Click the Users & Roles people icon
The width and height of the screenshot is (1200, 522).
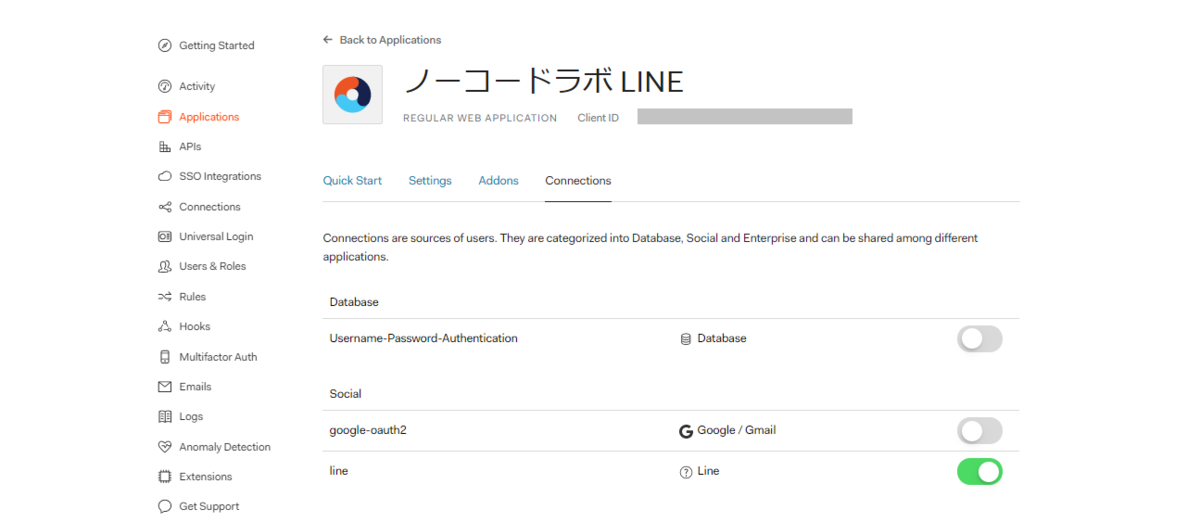(165, 267)
